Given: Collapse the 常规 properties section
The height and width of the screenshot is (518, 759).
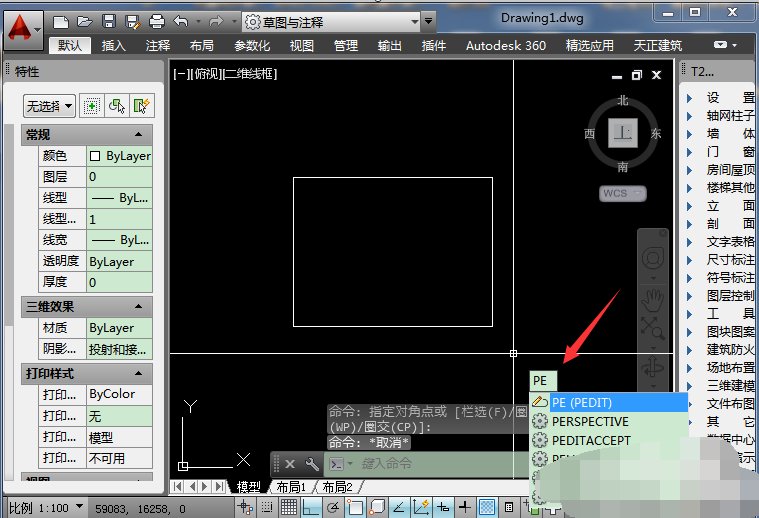Looking at the screenshot, I should [138, 134].
